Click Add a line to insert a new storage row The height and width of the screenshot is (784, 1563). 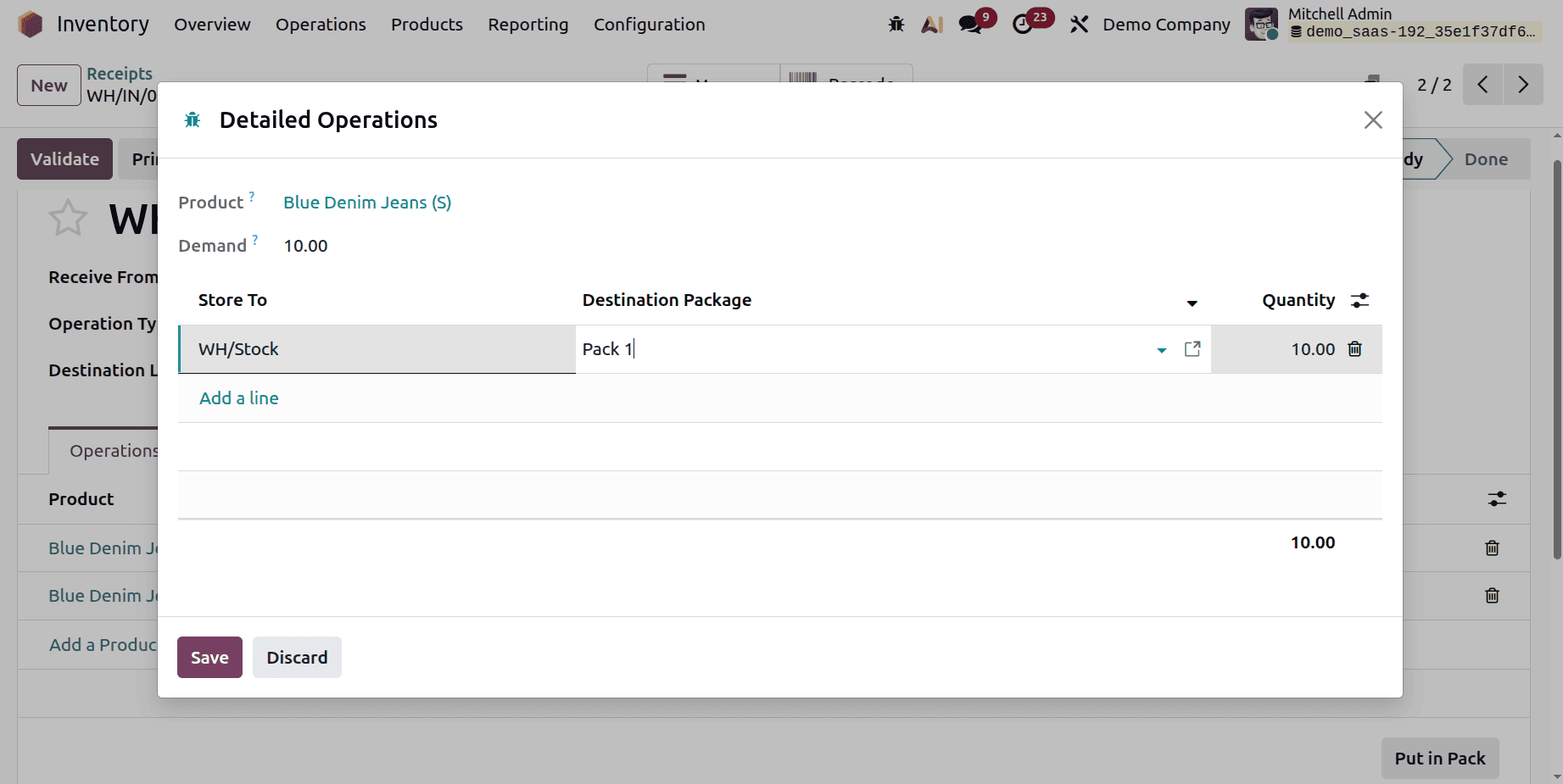click(238, 398)
